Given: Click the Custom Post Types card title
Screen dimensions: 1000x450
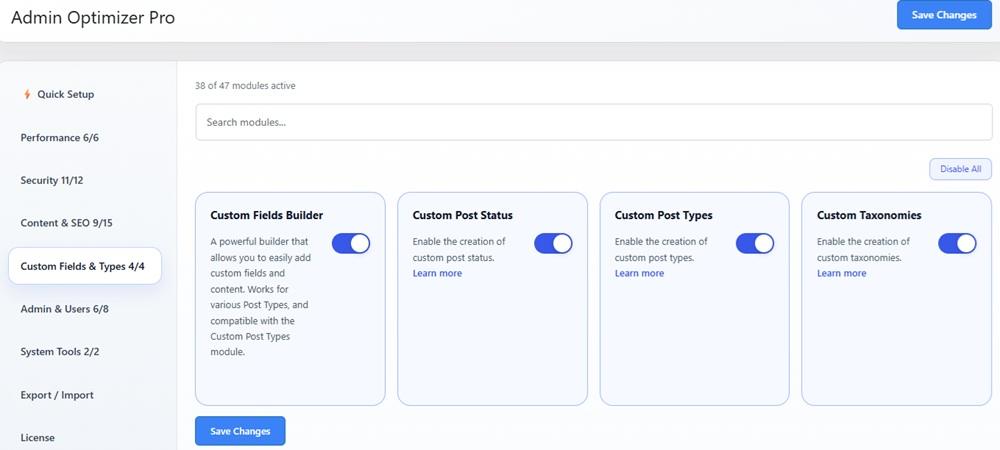Looking at the screenshot, I should pyautogui.click(x=663, y=215).
